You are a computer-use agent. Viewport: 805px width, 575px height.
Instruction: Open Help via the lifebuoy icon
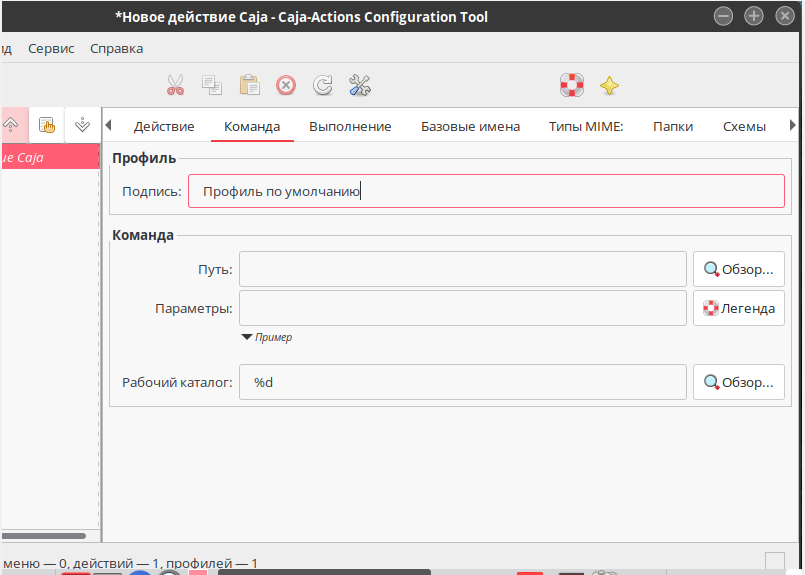point(572,85)
